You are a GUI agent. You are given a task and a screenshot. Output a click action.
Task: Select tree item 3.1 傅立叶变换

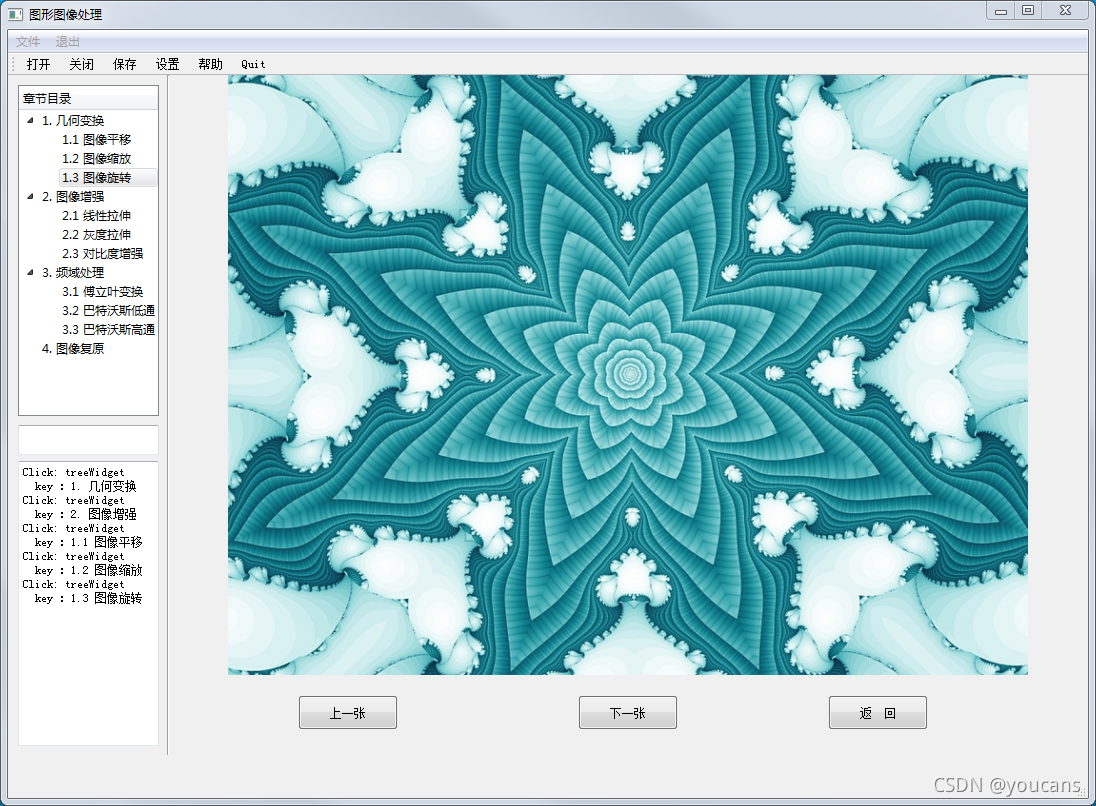(x=103, y=292)
